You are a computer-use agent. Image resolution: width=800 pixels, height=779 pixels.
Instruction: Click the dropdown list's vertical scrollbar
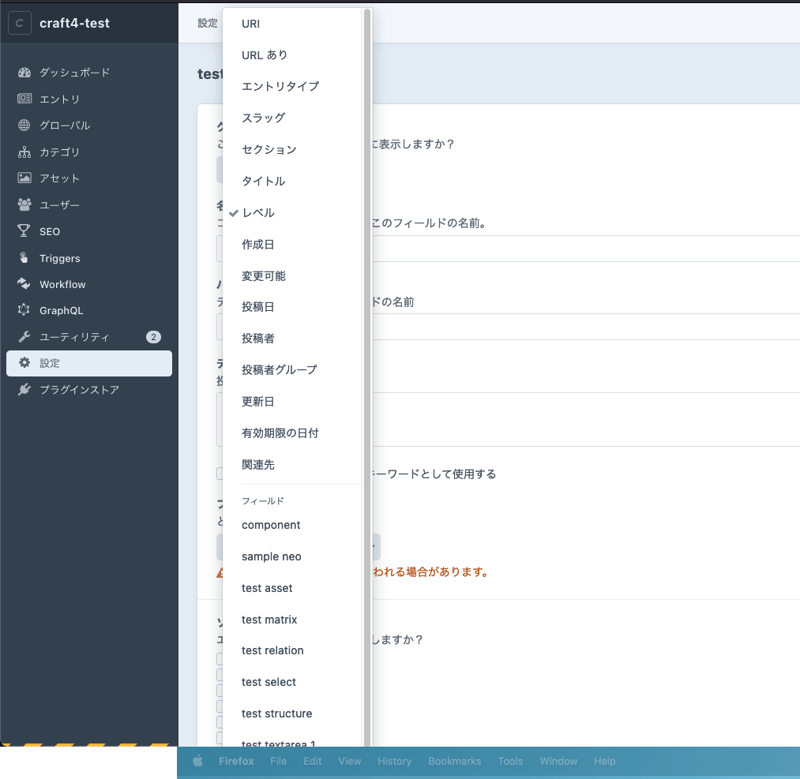[367, 300]
